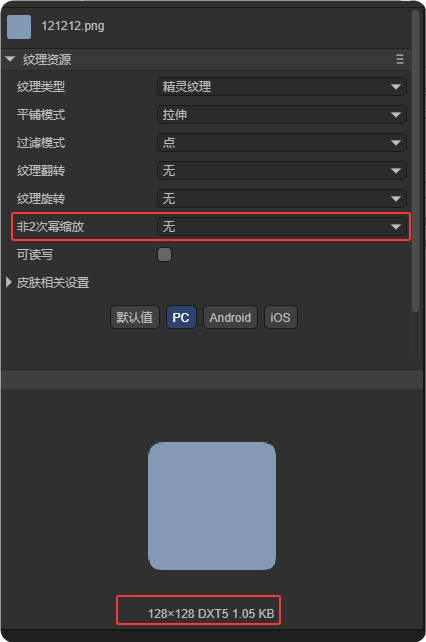Open the 纹理资源 section options menu icon
The width and height of the screenshot is (426, 642).
click(400, 59)
